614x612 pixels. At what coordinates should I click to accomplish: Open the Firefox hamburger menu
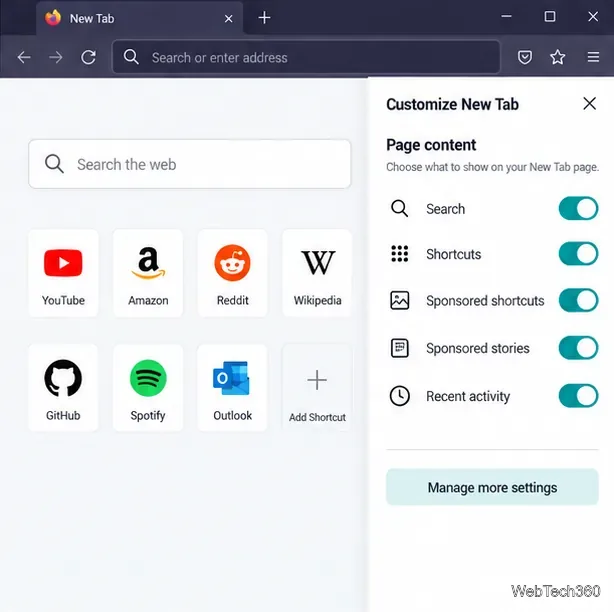click(593, 58)
